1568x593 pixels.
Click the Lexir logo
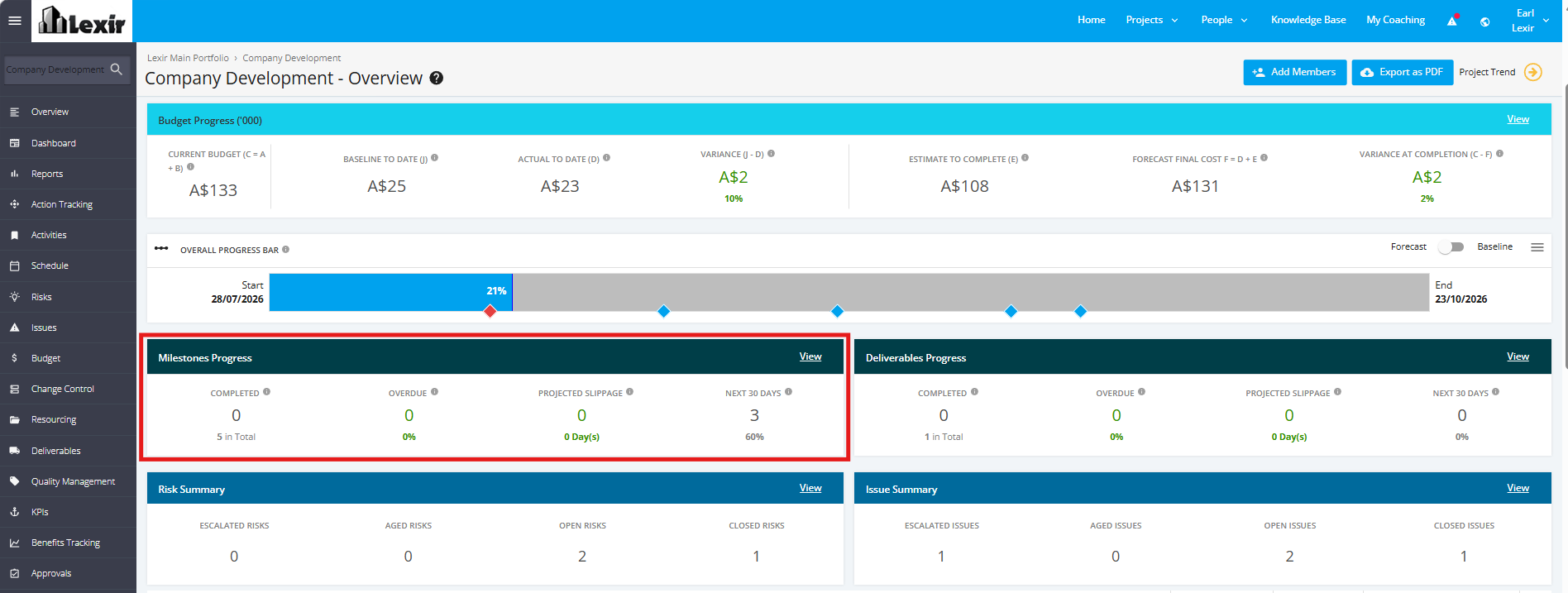[x=82, y=21]
